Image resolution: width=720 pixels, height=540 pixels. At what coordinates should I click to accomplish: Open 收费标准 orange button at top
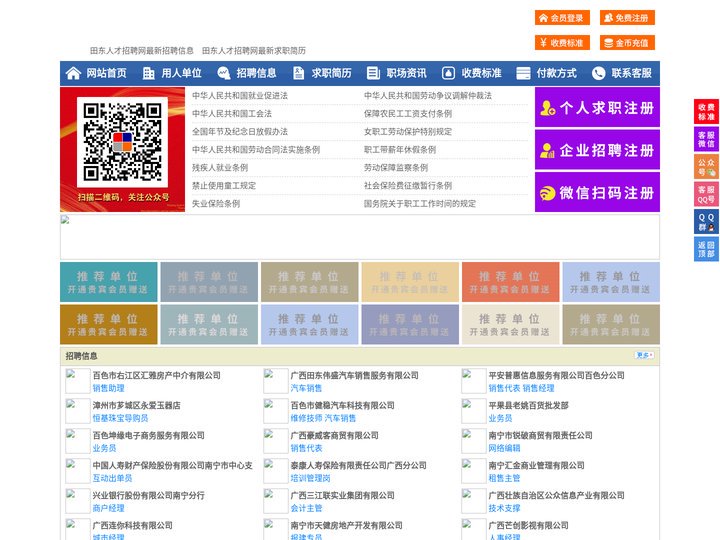[x=562, y=43]
